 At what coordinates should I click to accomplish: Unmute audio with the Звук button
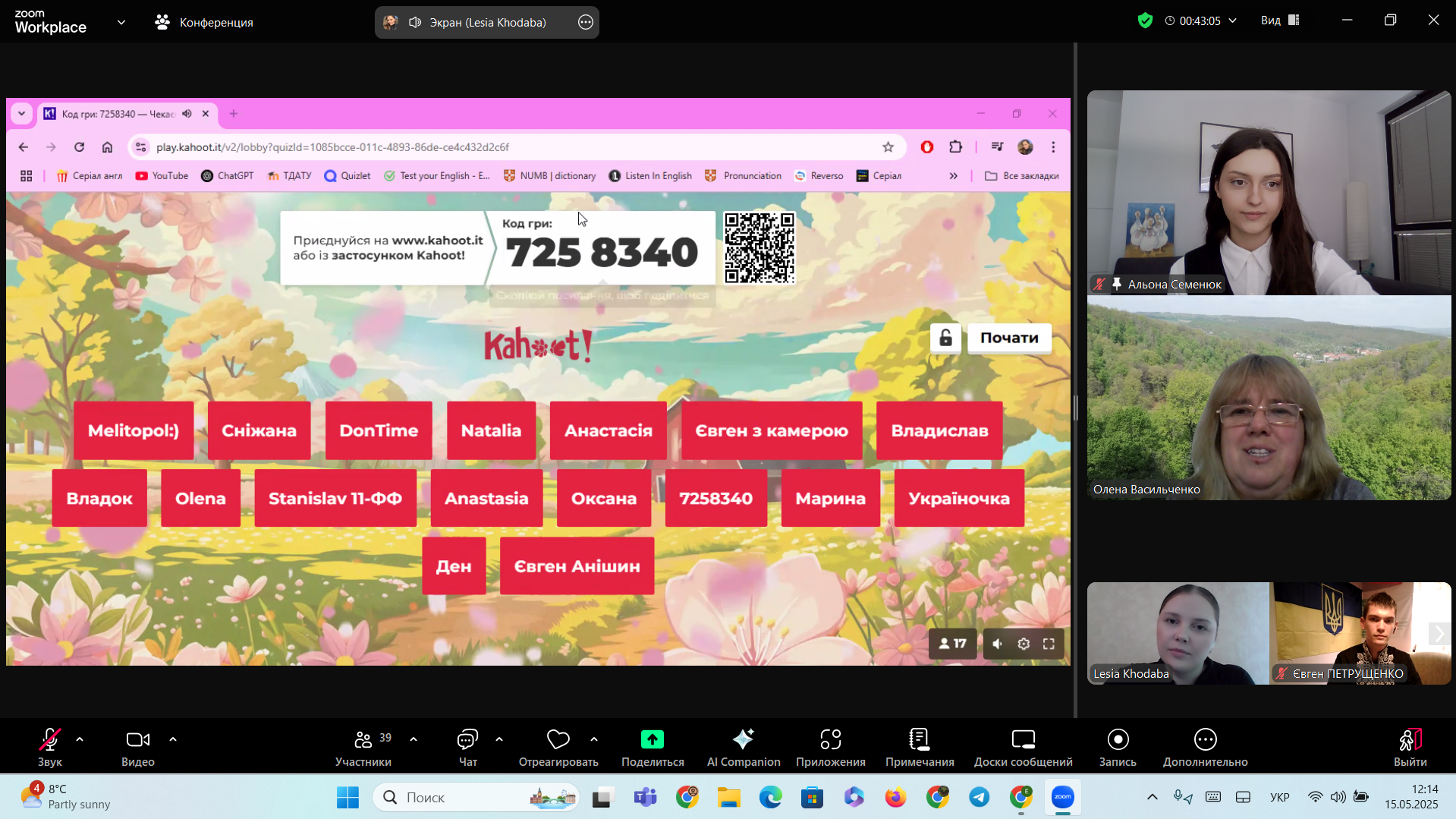(x=50, y=747)
